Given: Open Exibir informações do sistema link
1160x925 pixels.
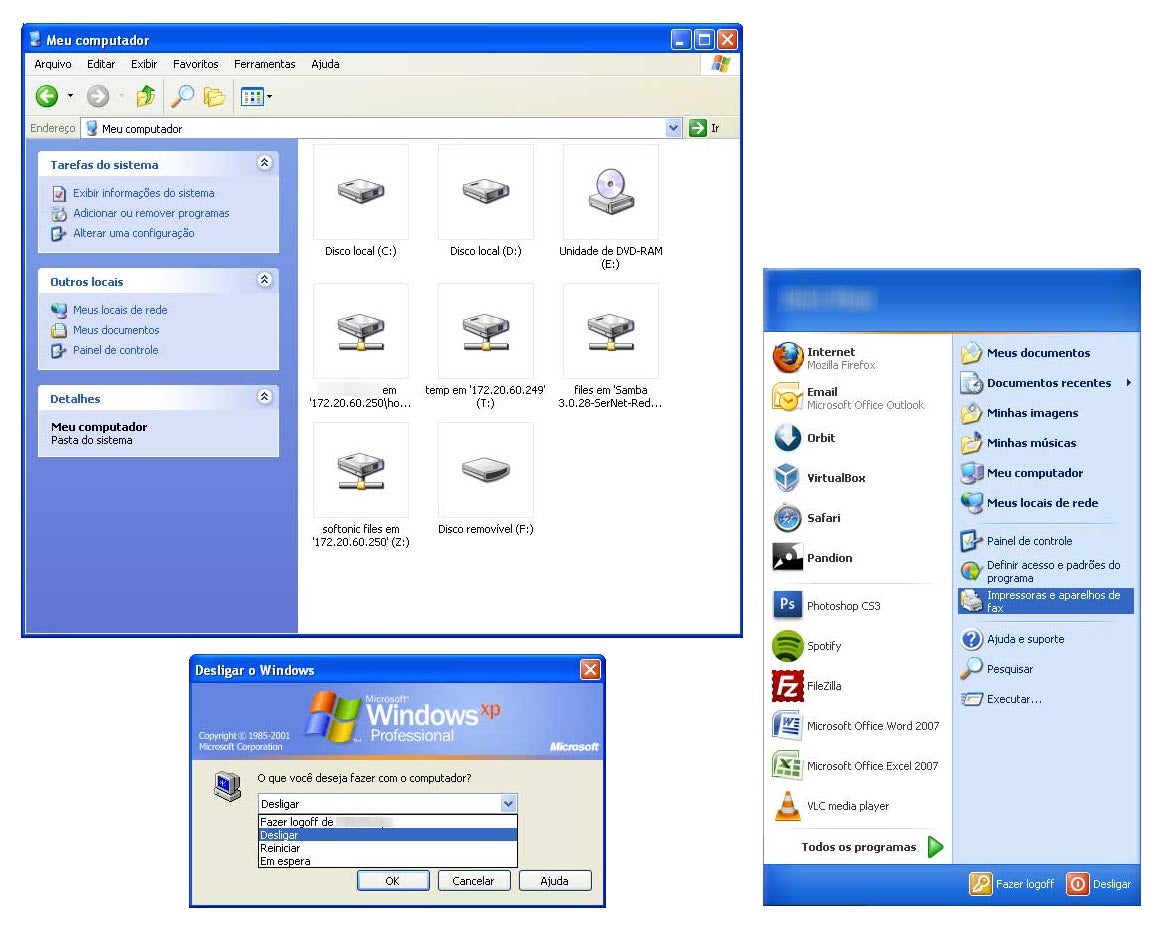Looking at the screenshot, I should point(144,193).
